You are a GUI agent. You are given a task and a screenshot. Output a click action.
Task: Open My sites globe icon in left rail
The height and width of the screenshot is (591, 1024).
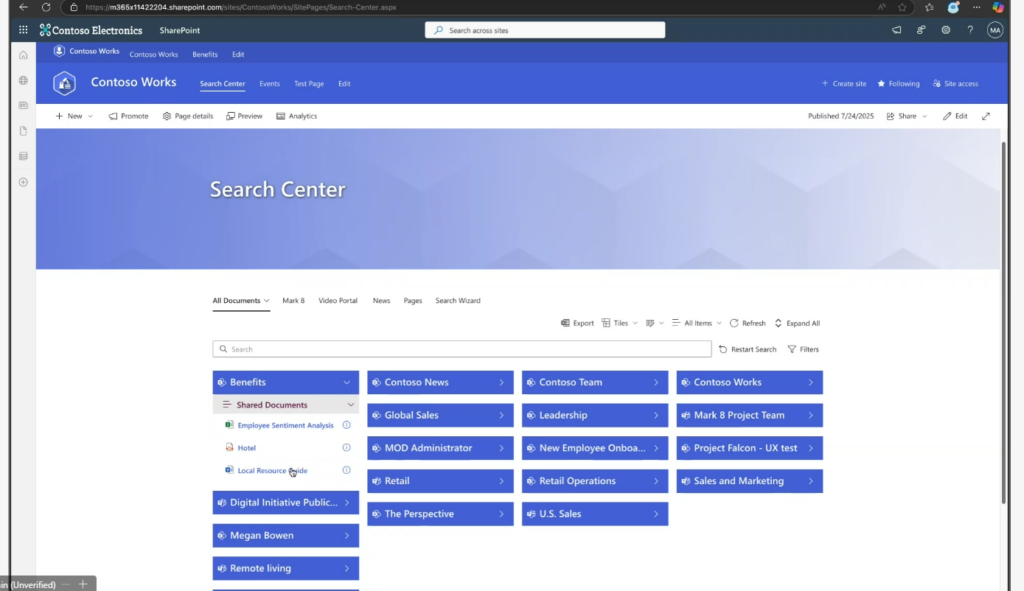(24, 80)
